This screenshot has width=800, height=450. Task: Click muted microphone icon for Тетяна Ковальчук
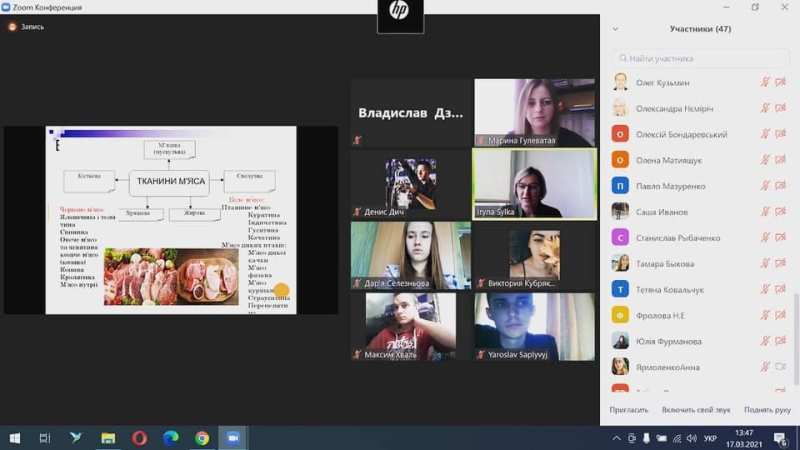[765, 289]
